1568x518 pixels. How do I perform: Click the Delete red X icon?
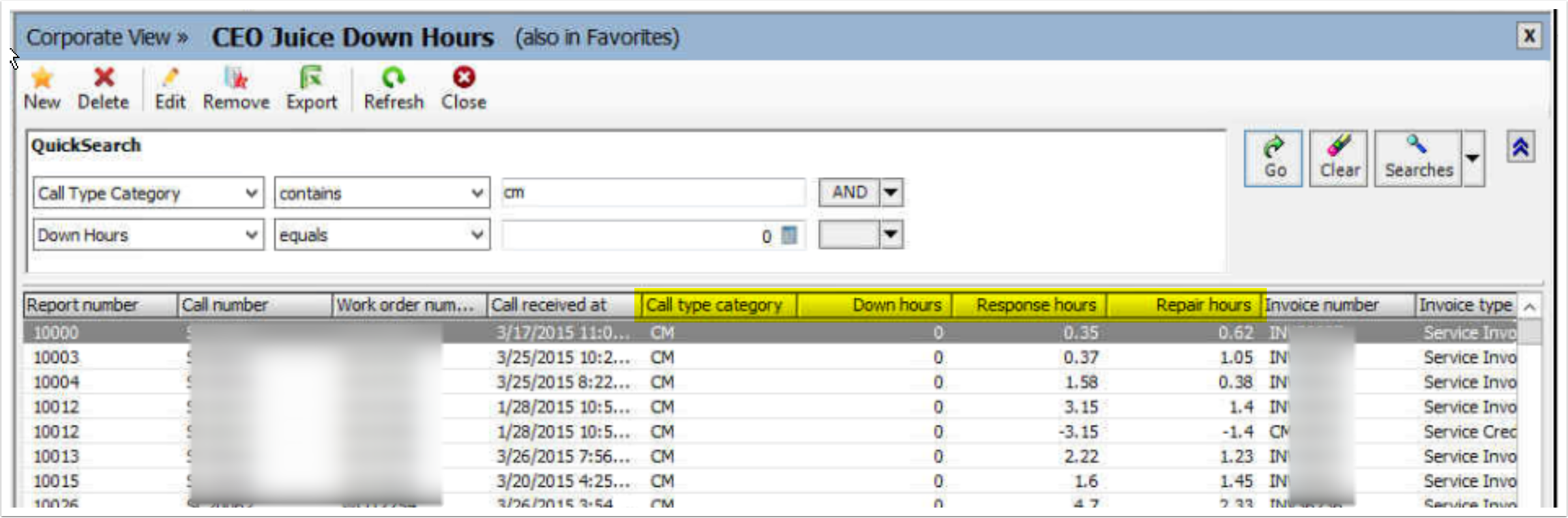[x=104, y=78]
